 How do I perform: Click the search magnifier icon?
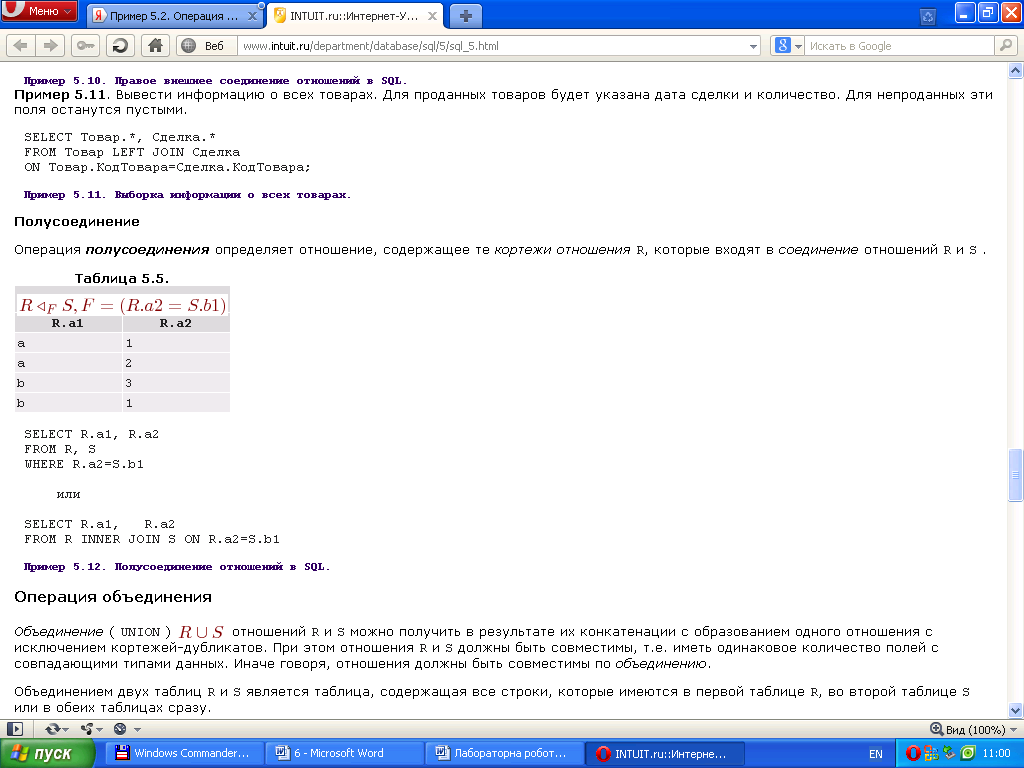[x=1004, y=45]
